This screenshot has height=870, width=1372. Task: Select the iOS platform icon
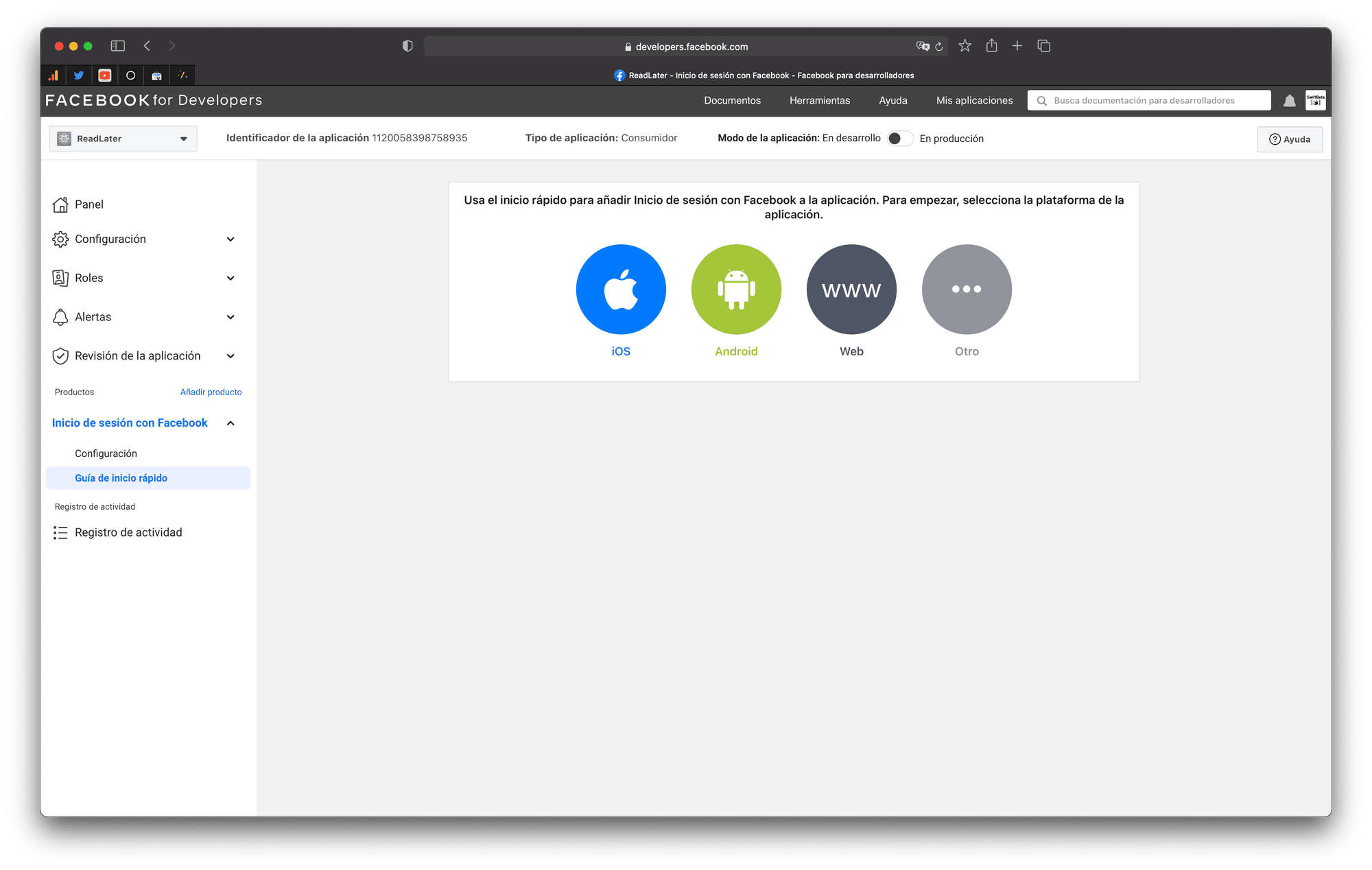621,289
